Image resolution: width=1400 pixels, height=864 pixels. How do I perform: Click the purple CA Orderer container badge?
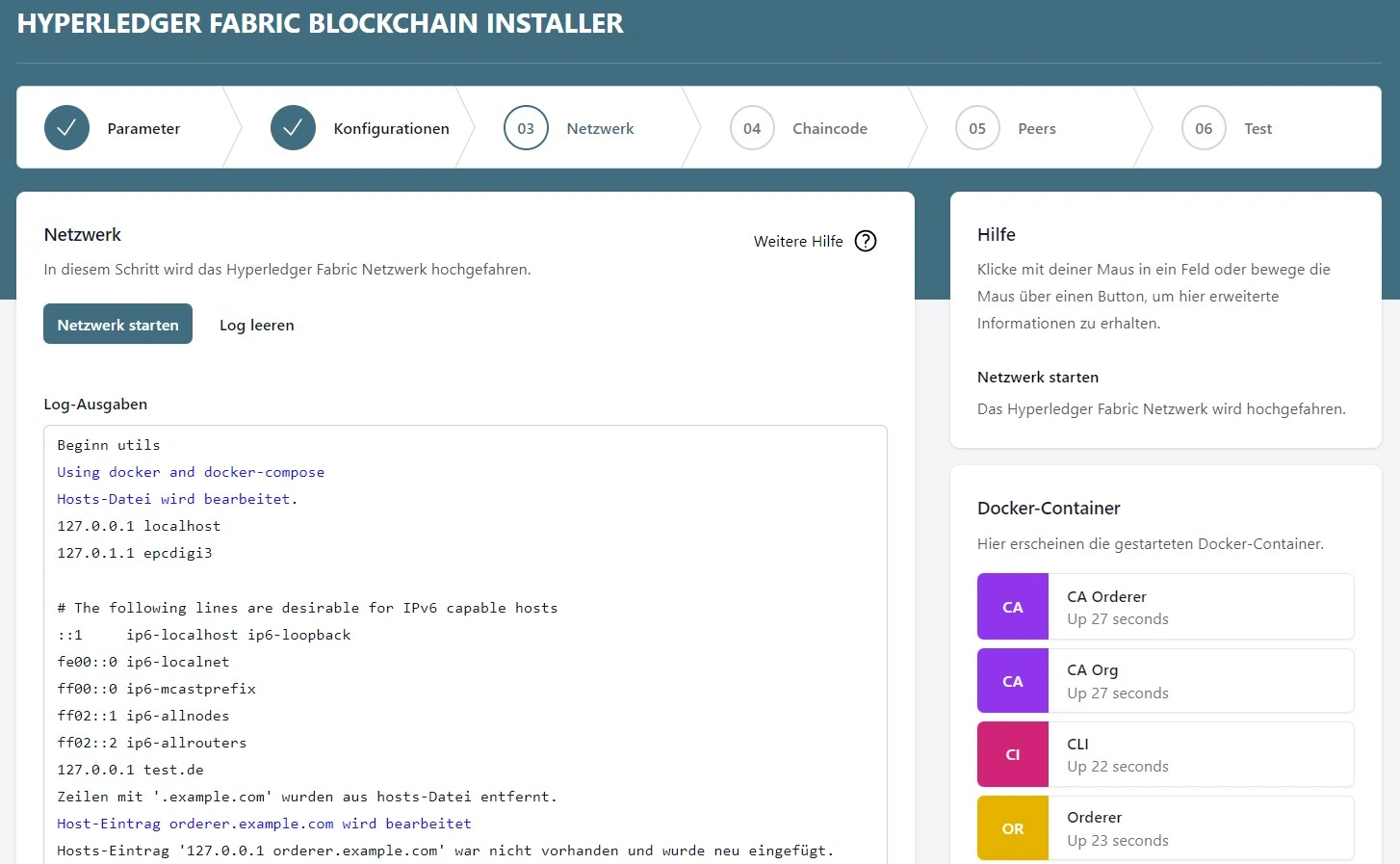click(1013, 607)
